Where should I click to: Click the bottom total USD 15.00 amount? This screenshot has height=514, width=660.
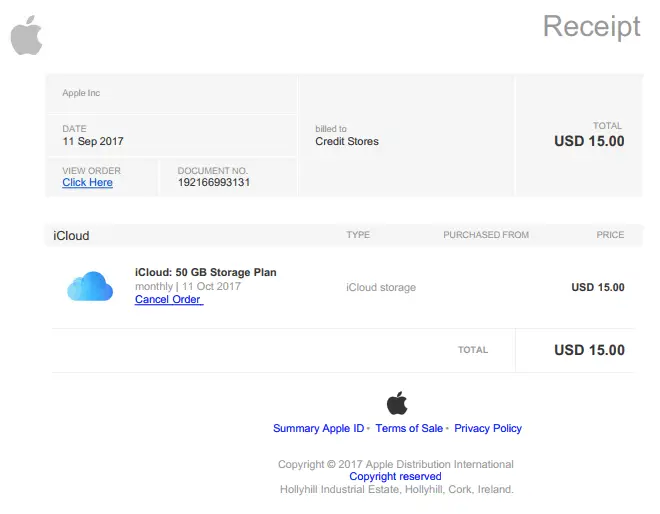tap(589, 350)
